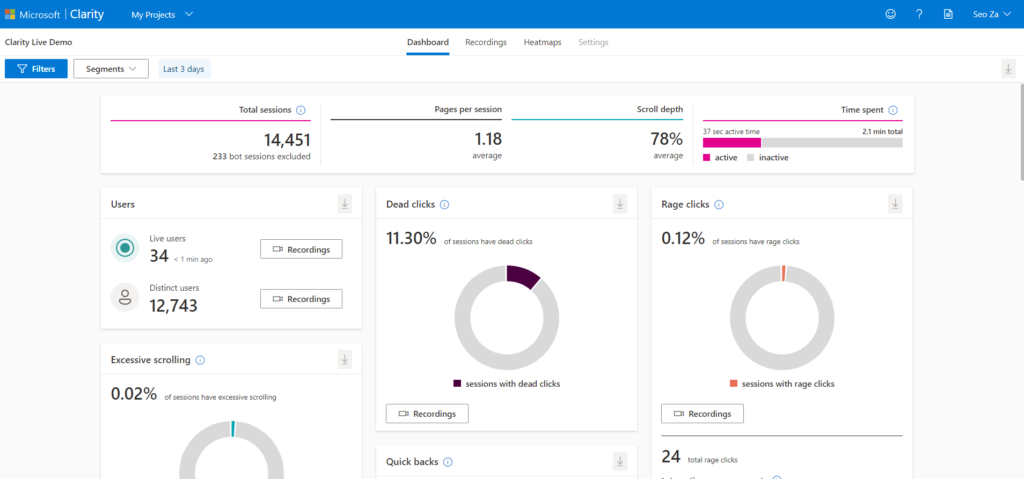This screenshot has height=479, width=1024.
Task: Click the Quick backs info icon
Action: (x=447, y=462)
